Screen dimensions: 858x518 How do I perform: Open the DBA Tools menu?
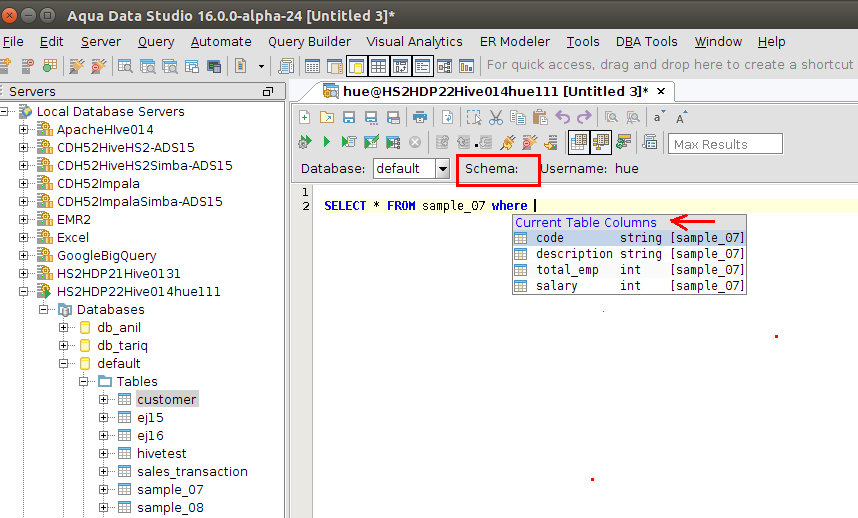pyautogui.click(x=646, y=42)
